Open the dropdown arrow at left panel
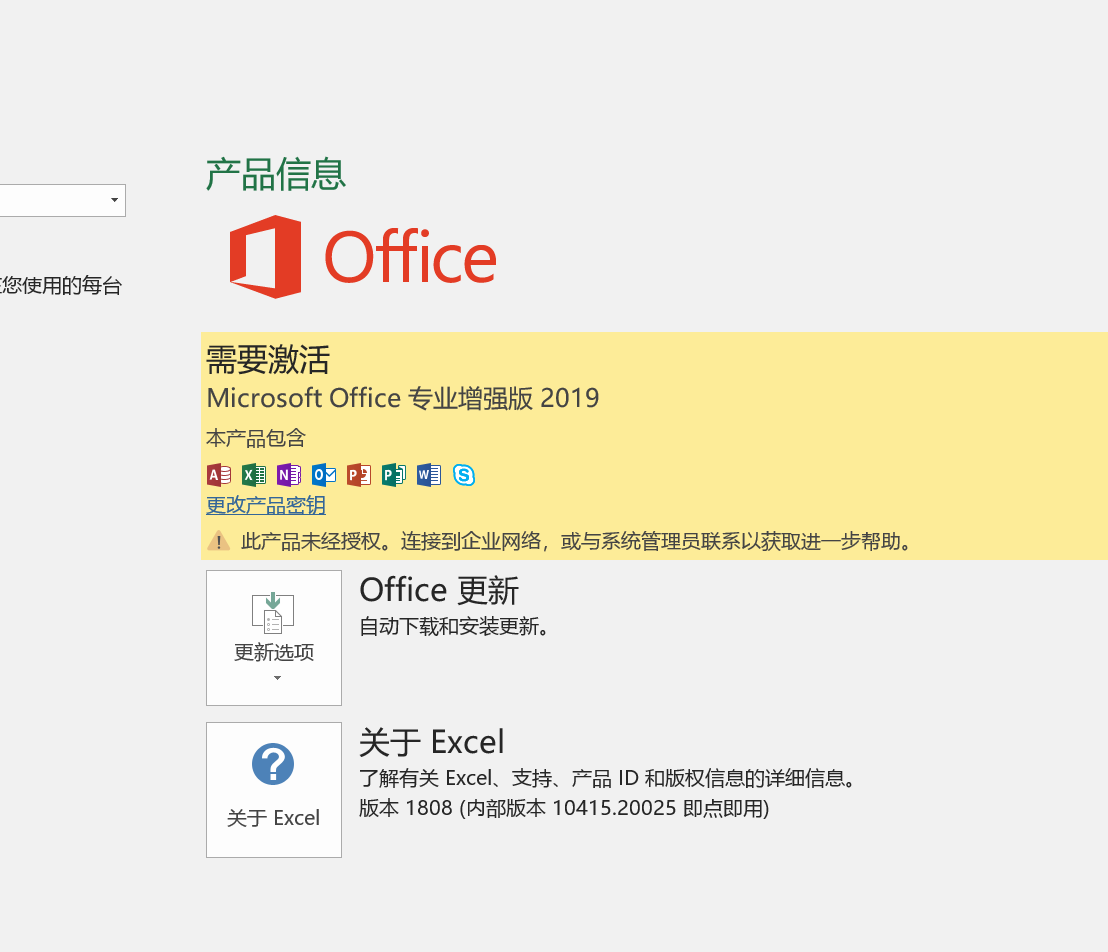The height and width of the screenshot is (952, 1108). 114,200
